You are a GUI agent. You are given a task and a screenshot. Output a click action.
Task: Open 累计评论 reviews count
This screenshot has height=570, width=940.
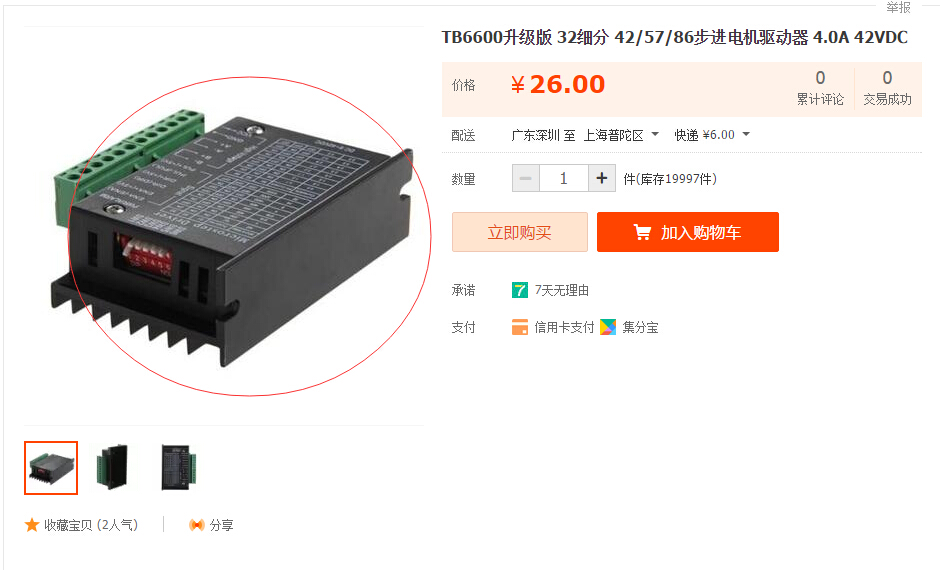click(x=820, y=88)
